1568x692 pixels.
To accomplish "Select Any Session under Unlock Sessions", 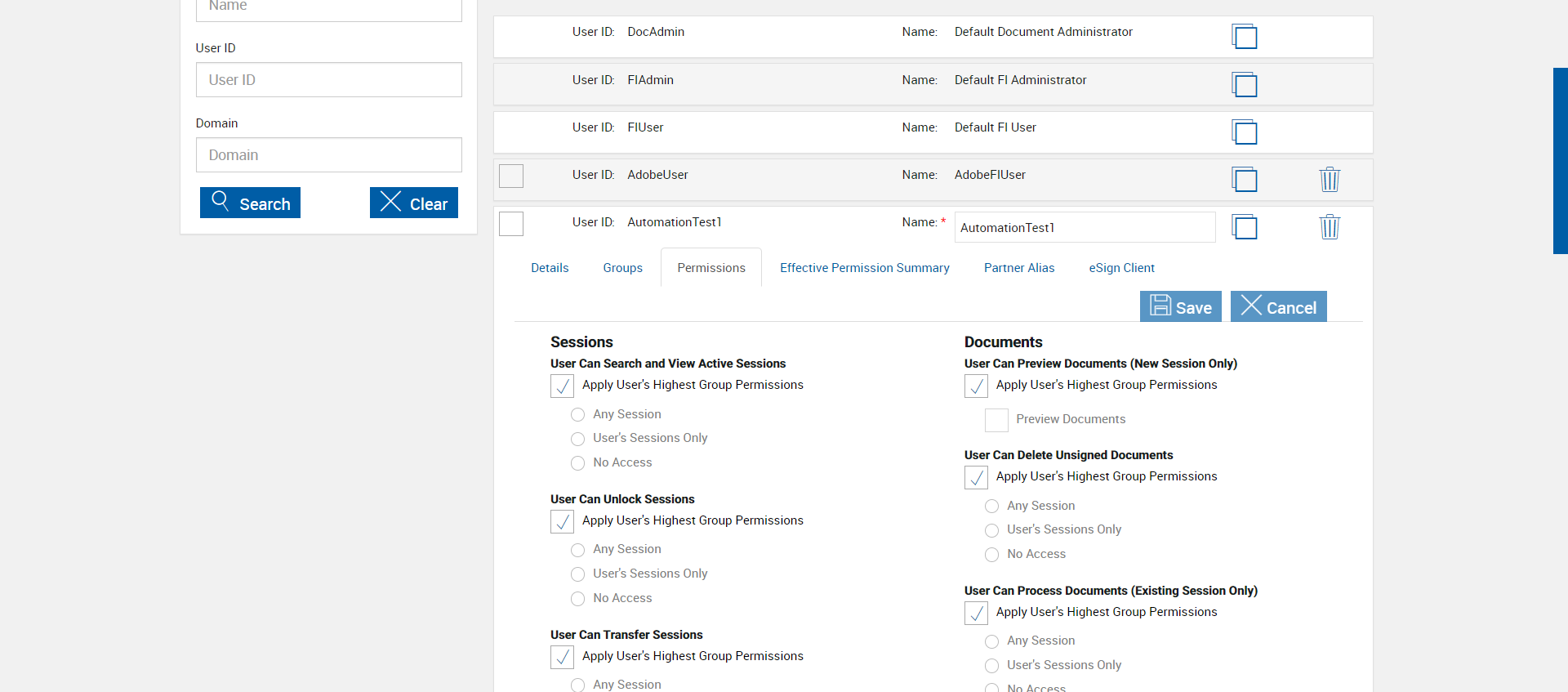I will tap(578, 550).
